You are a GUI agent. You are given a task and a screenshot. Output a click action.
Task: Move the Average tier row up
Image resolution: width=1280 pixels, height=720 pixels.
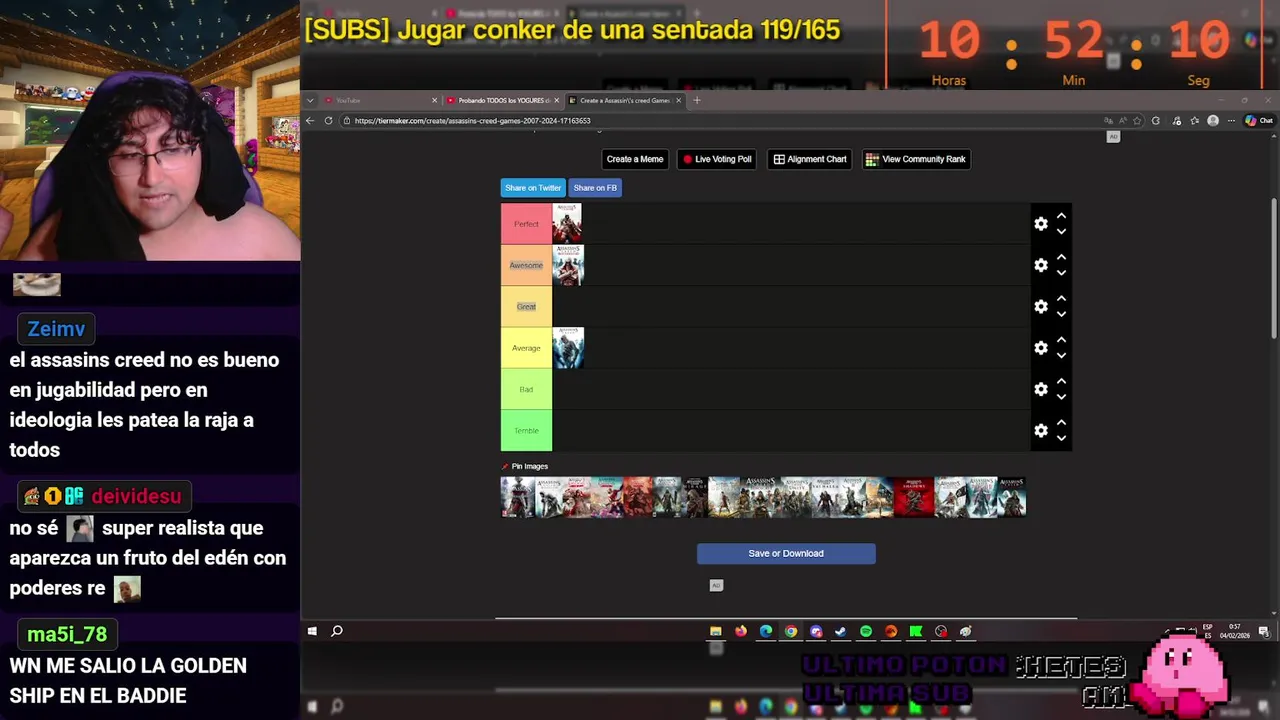point(1062,340)
